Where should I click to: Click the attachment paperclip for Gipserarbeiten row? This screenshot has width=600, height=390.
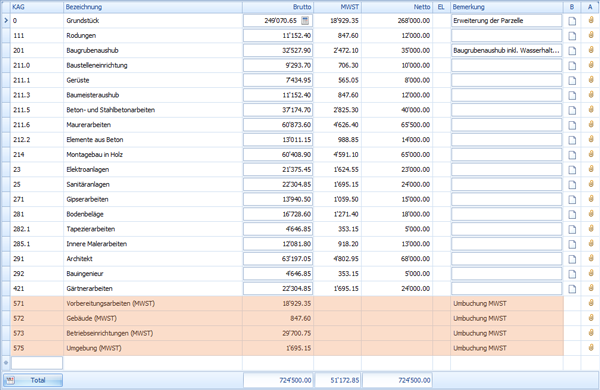(591, 199)
